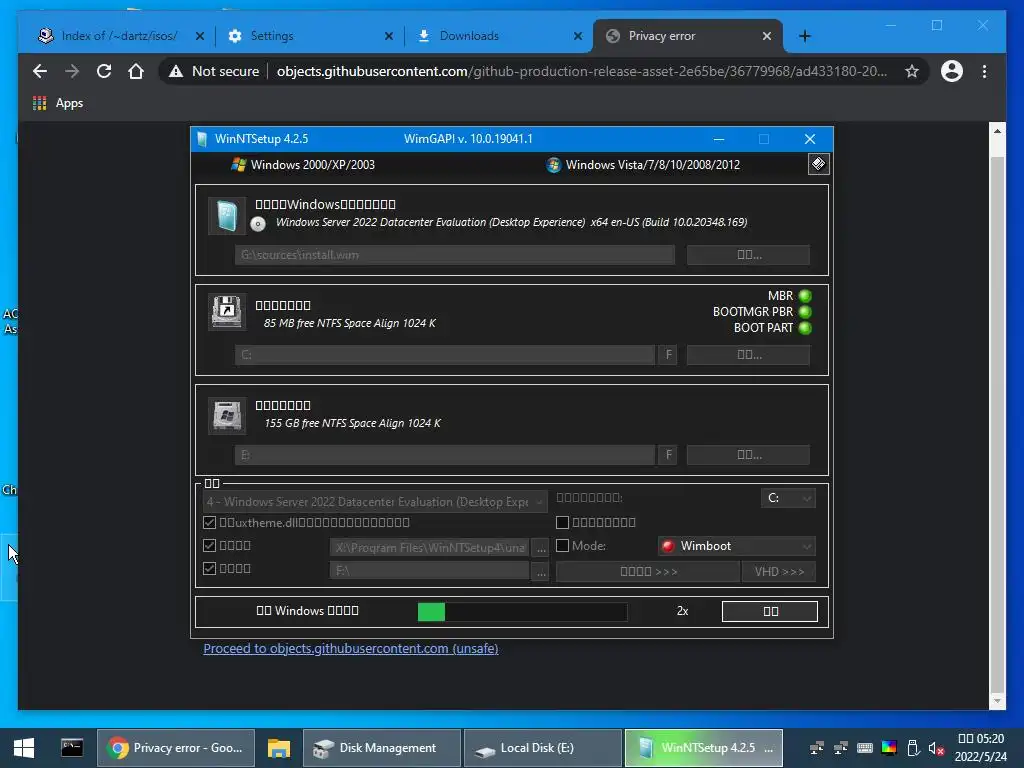Image resolution: width=1024 pixels, height=768 pixels.
Task: Click the BOOTMGR PBR green status light
Action: coord(805,312)
